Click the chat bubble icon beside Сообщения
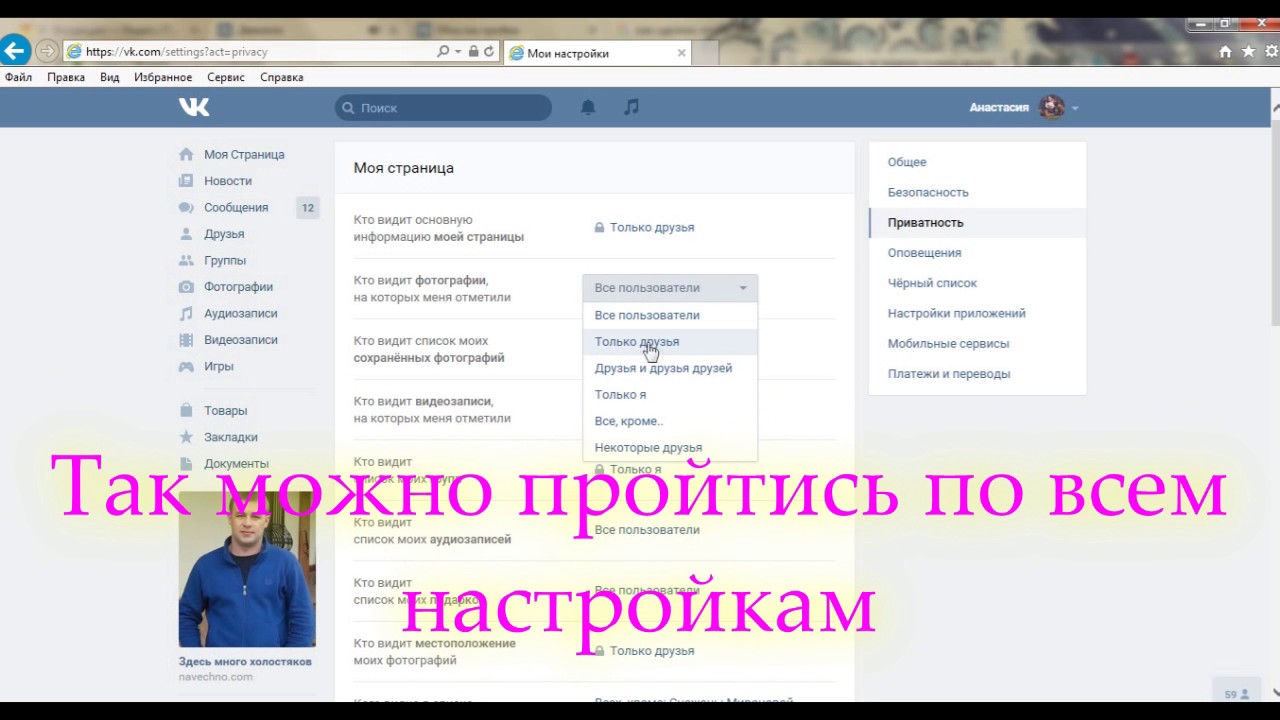1280x720 pixels. [186, 208]
